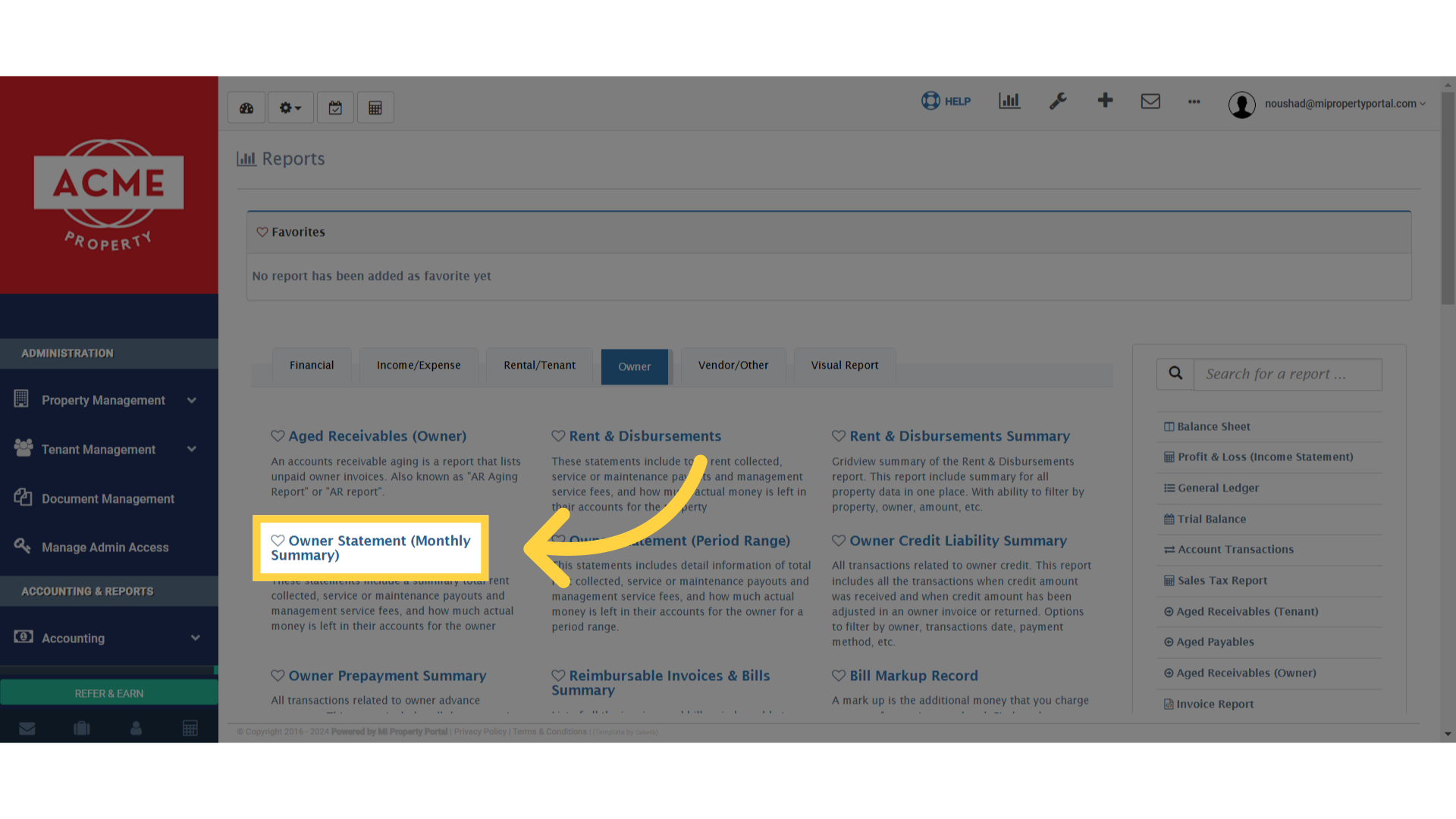Screen dimensions: 1456x819
Task: Select the calendar icon in the top toolbar
Action: (x=335, y=107)
